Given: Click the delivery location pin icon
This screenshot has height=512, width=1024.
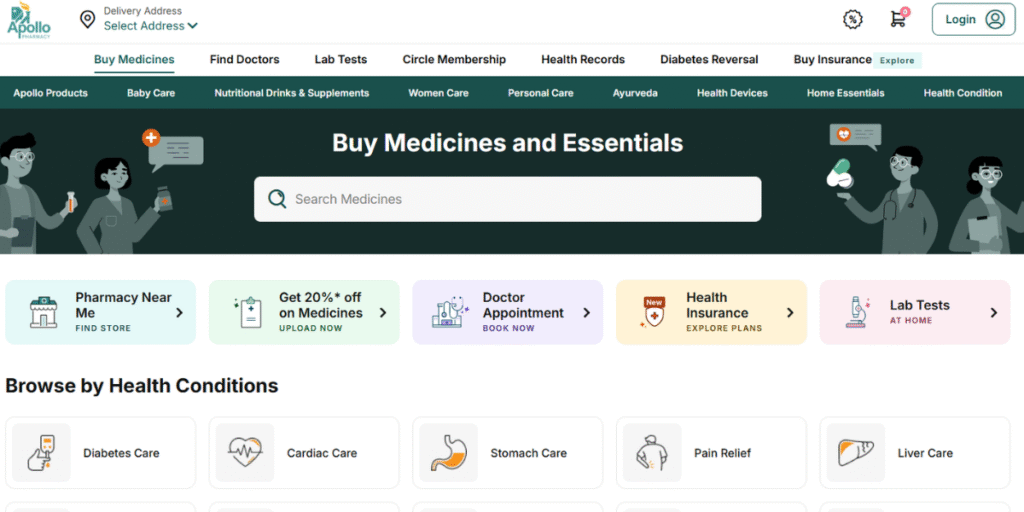Looking at the screenshot, I should pyautogui.click(x=87, y=20).
